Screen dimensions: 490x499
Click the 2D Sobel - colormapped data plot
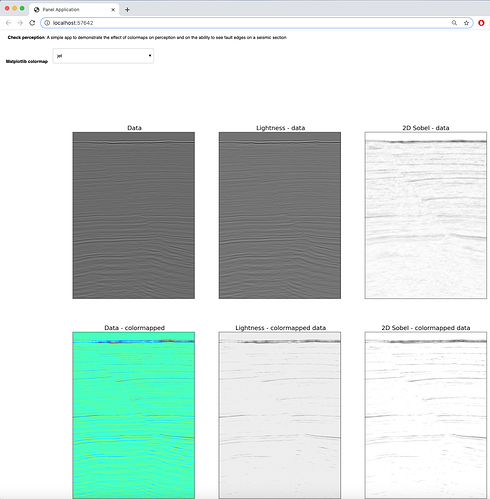(426, 415)
